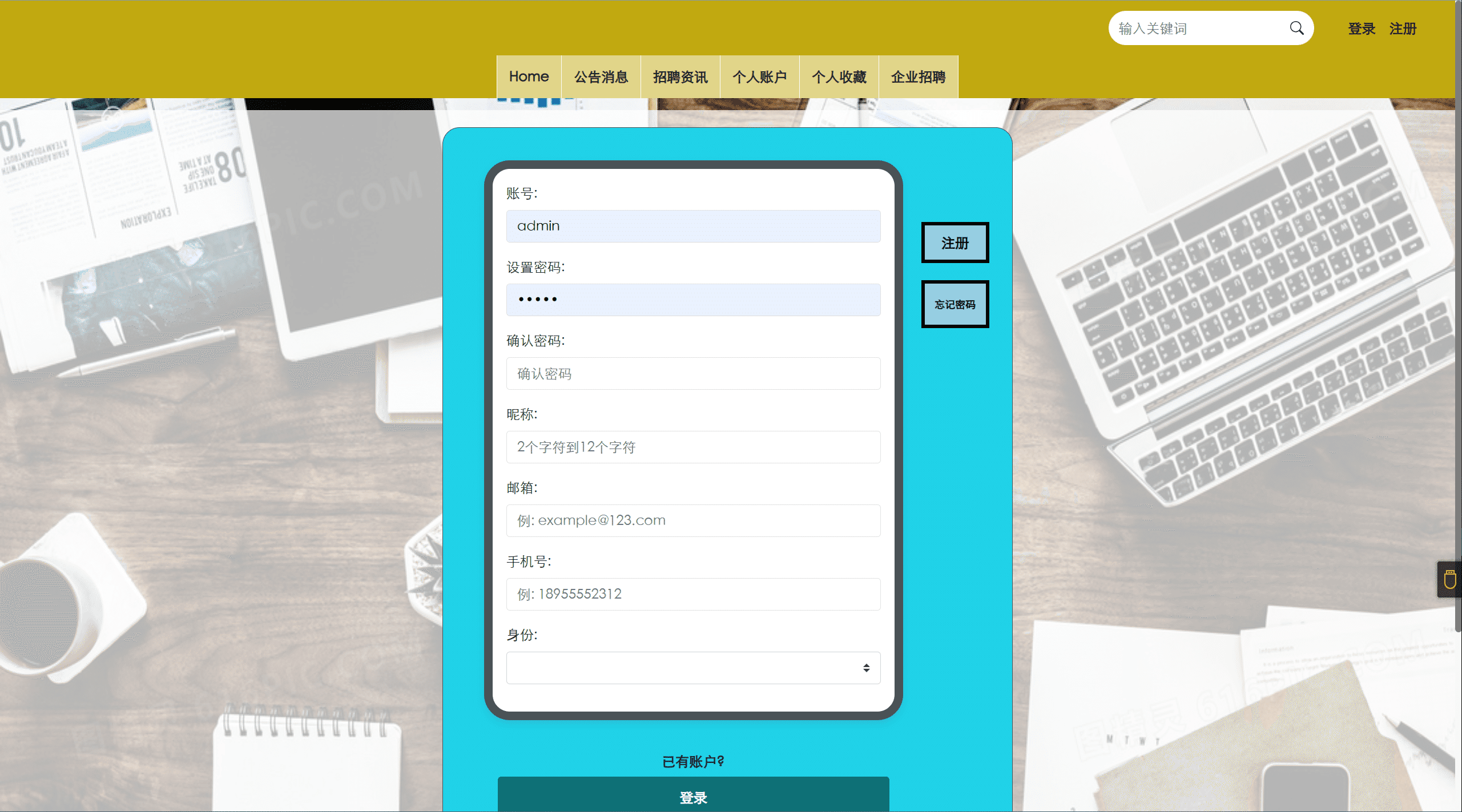Click the dark green 登录 button
This screenshot has width=1462, height=812.
tap(693, 797)
